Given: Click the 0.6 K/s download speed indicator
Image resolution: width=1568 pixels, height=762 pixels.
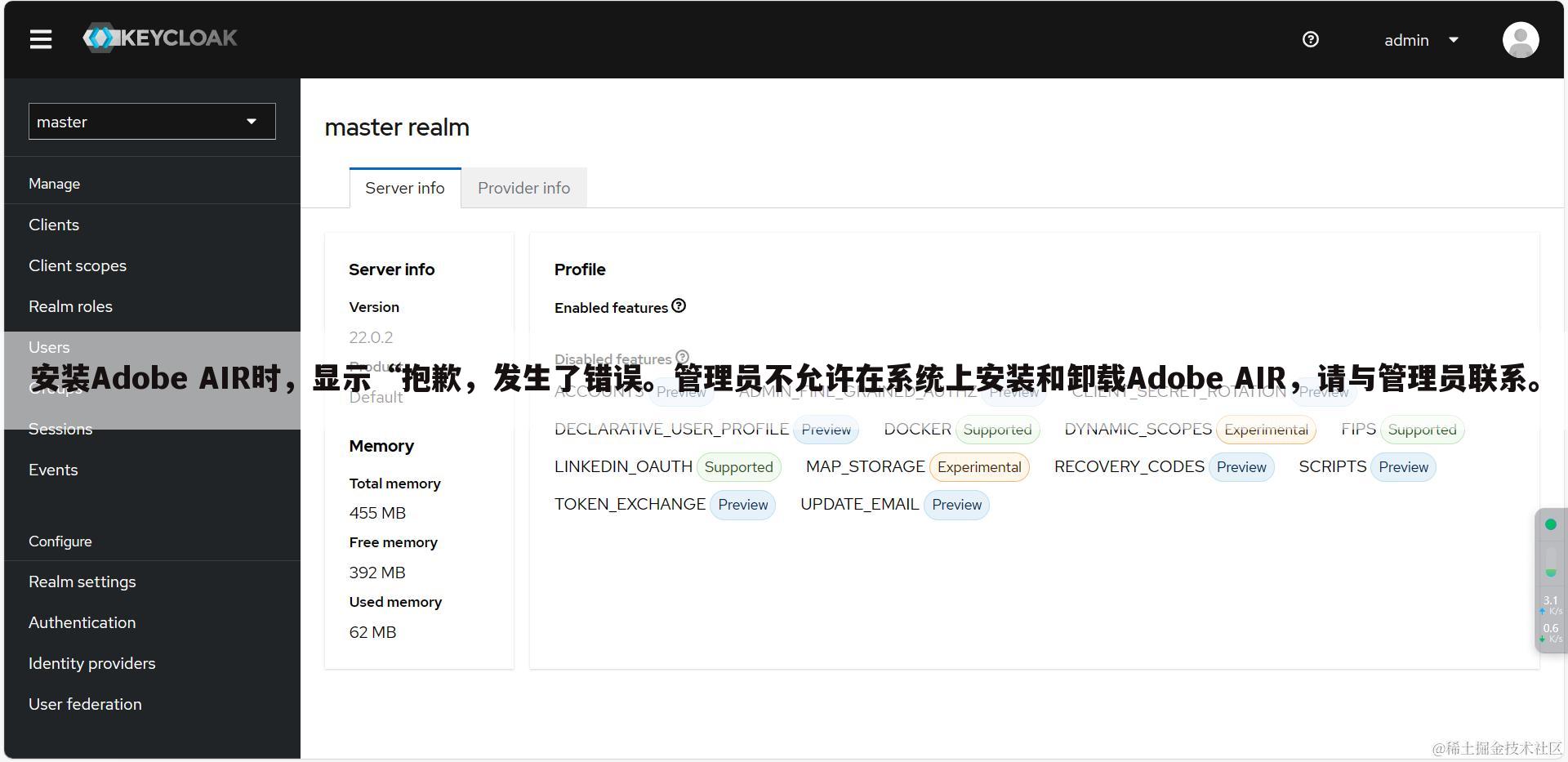Looking at the screenshot, I should (x=1551, y=633).
